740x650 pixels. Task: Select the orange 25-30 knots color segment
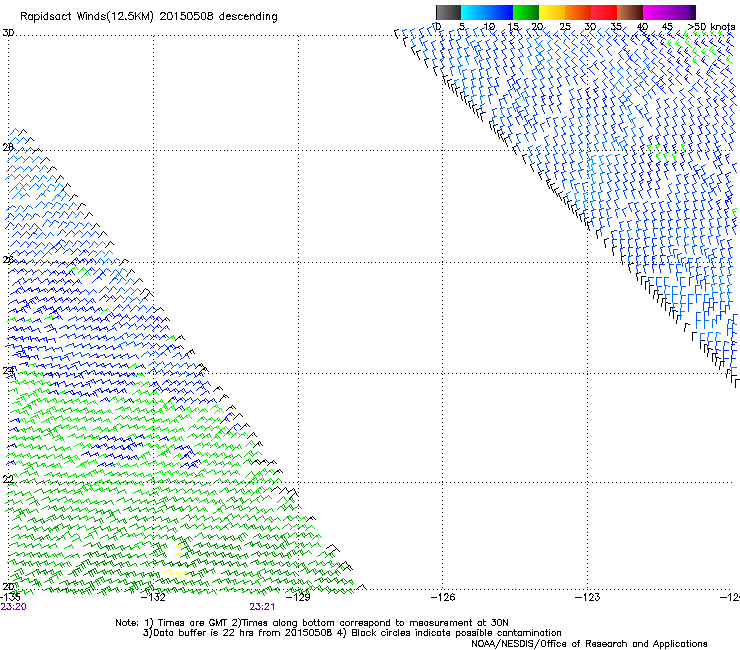[x=578, y=12]
